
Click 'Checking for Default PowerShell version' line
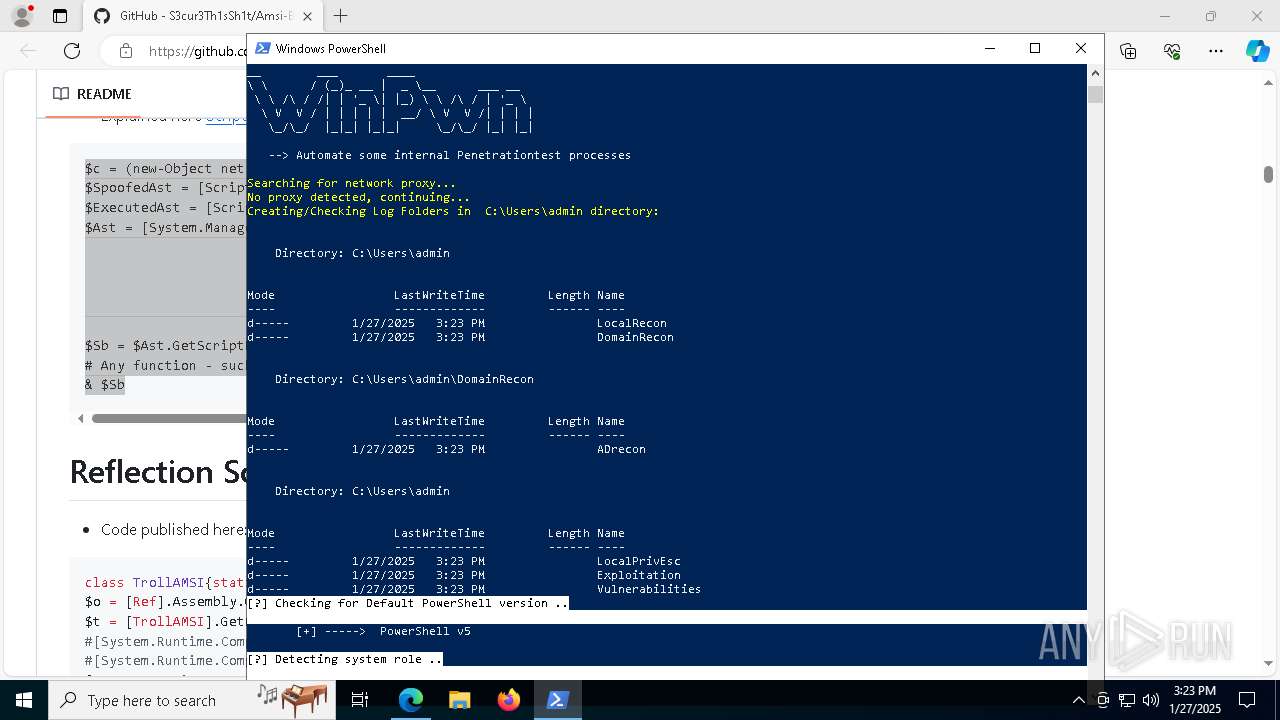(x=408, y=603)
